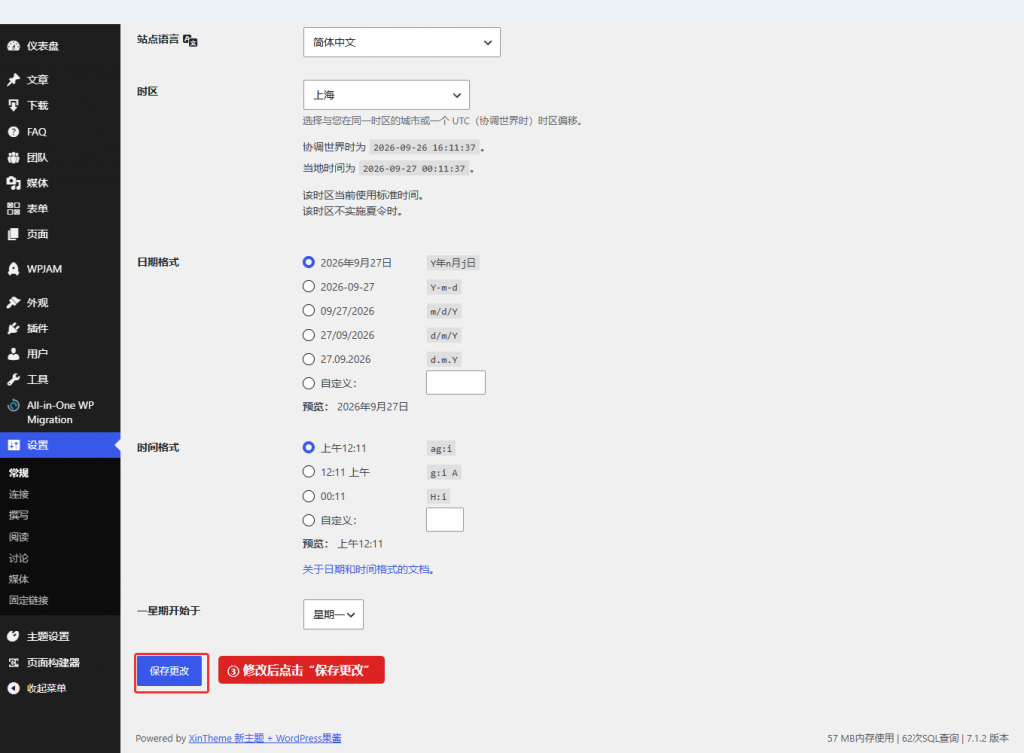The height and width of the screenshot is (753, 1024).
Task: Open the 一星期开始于 星期一 dropdown
Action: [x=333, y=615]
